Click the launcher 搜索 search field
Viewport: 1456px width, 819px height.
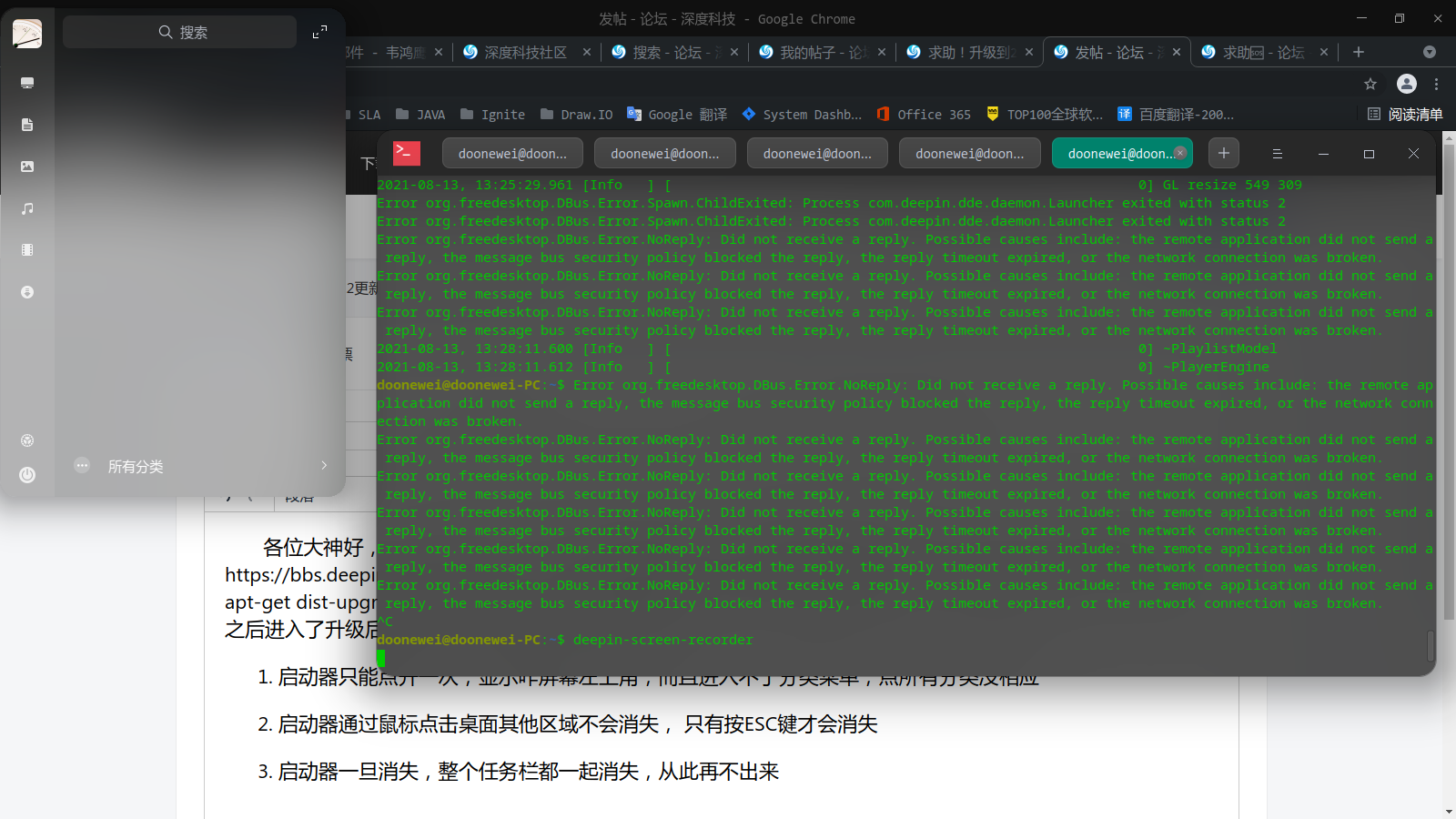click(180, 33)
